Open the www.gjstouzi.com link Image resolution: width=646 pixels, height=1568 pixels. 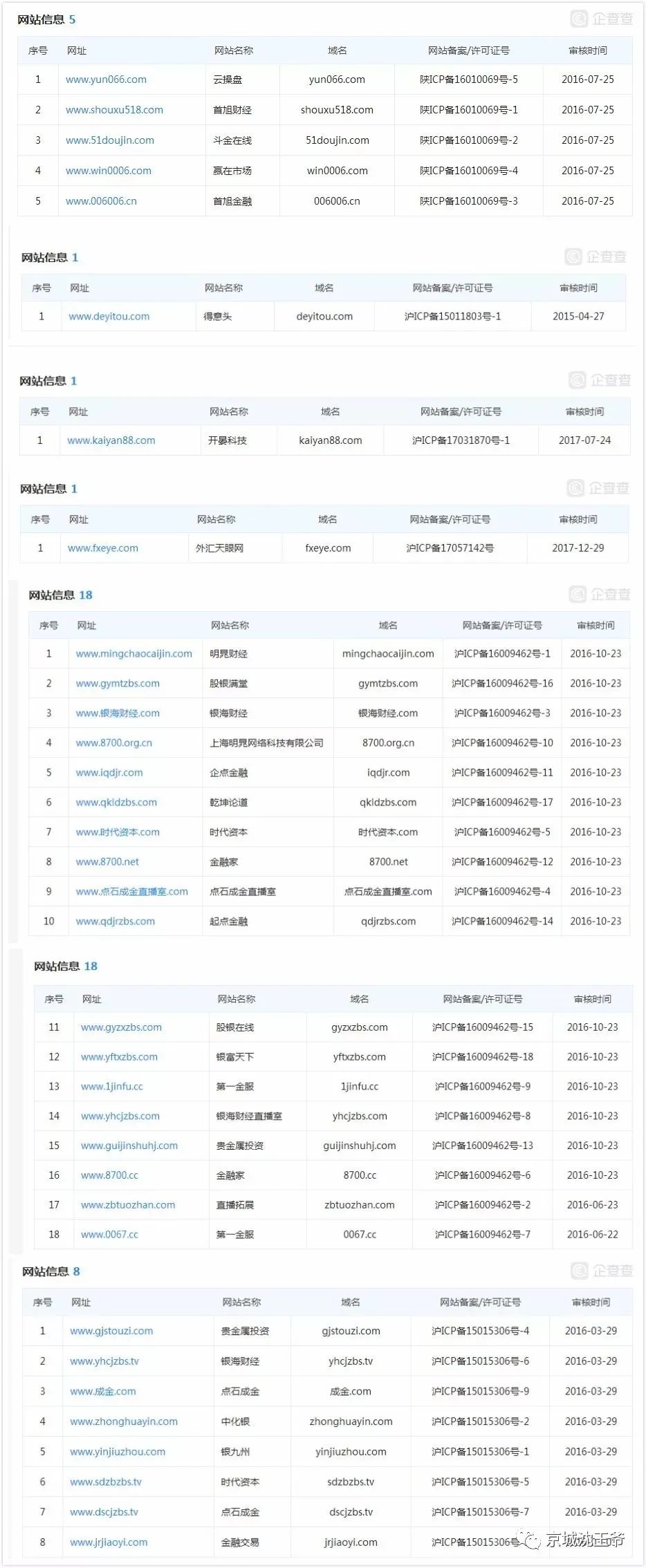(111, 1331)
